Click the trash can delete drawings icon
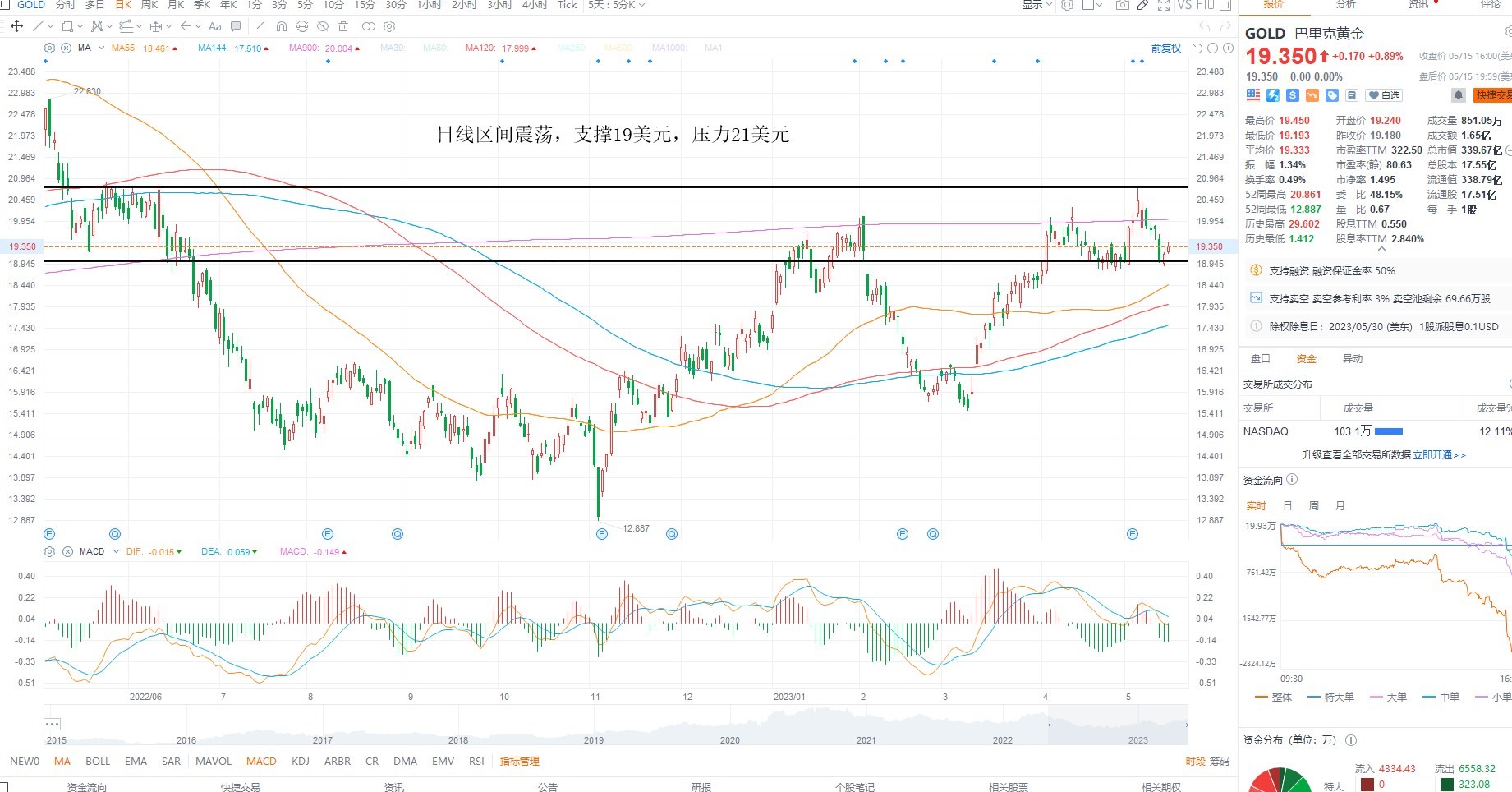 [343, 26]
